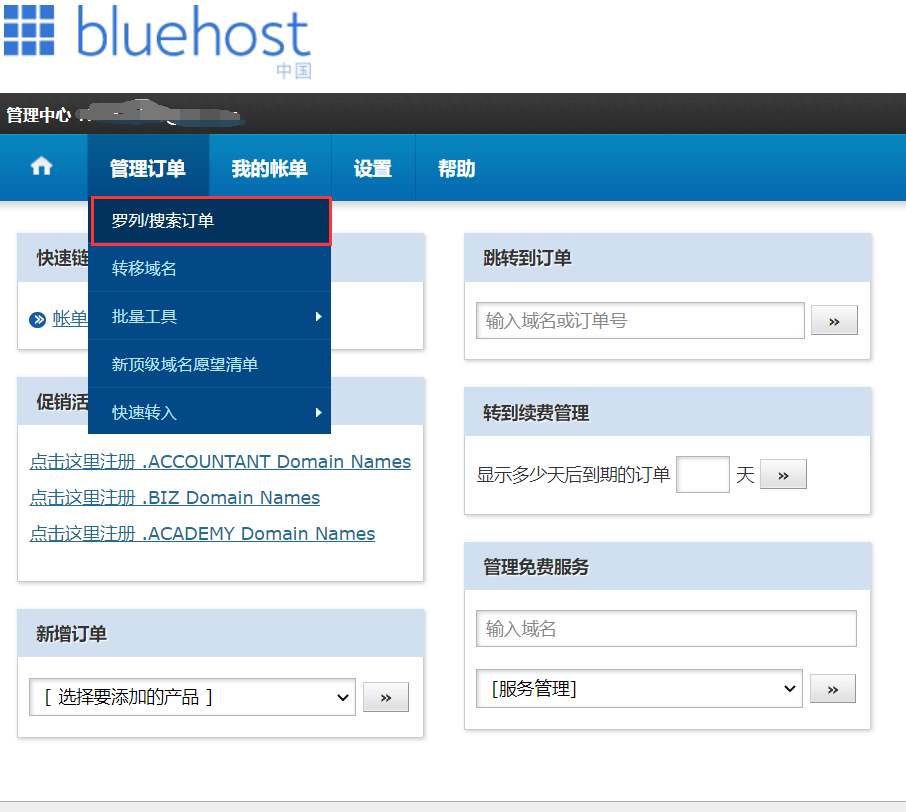Open the 我的帐单 navigation tab
The image size is (906, 812).
[x=269, y=169]
